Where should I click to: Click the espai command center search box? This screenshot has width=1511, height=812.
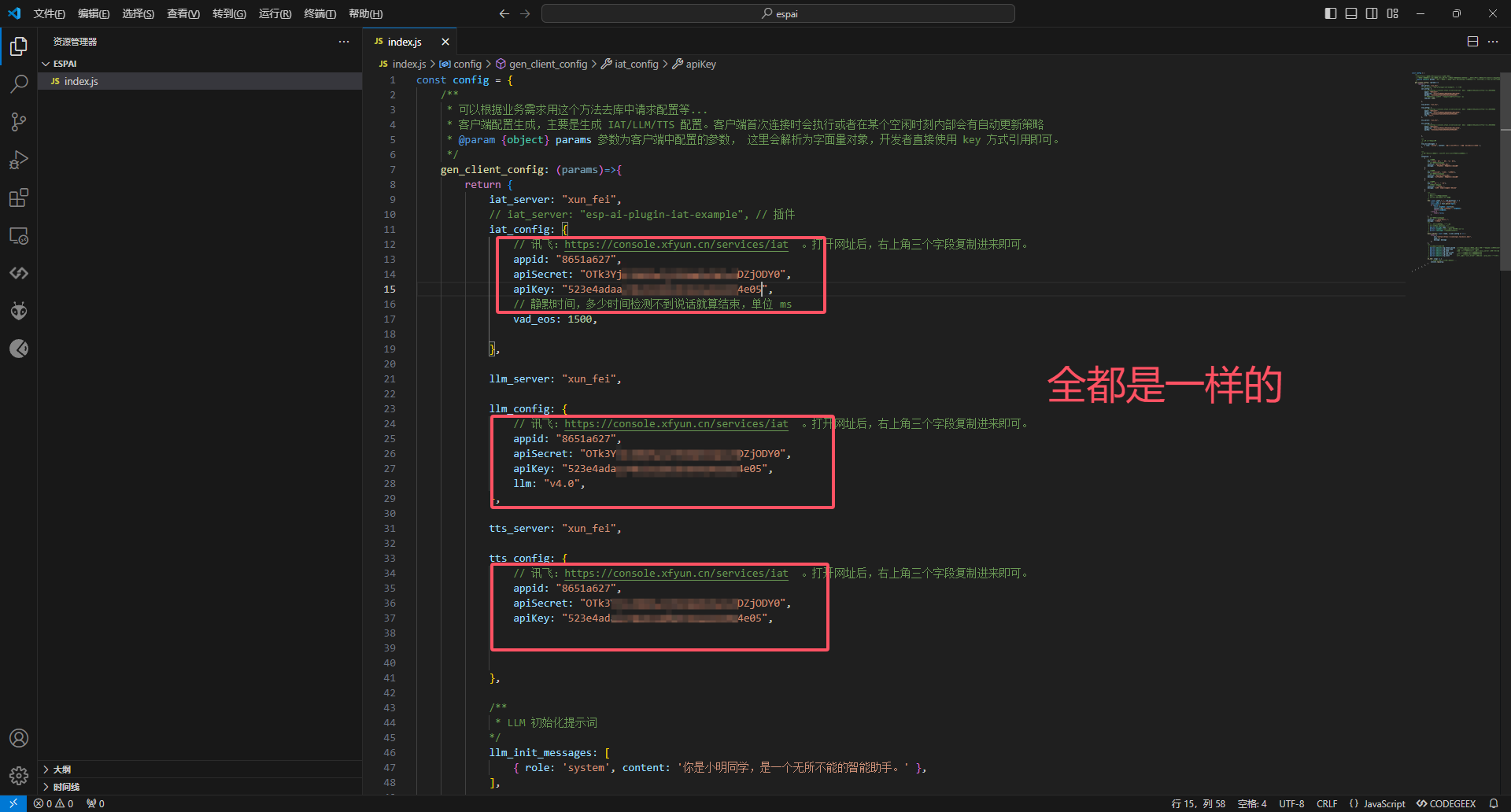(x=778, y=13)
